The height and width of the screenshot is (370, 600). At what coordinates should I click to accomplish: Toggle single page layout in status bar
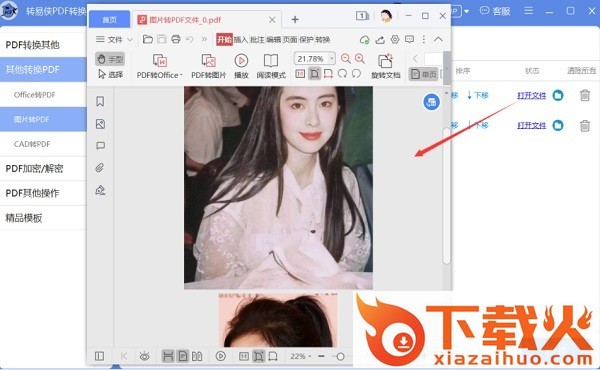point(183,356)
